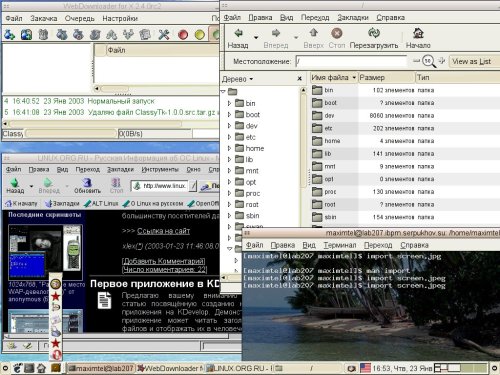Open the Дерево sidebar dropdown
Viewport: 500px width, 375px height.
coord(238,79)
